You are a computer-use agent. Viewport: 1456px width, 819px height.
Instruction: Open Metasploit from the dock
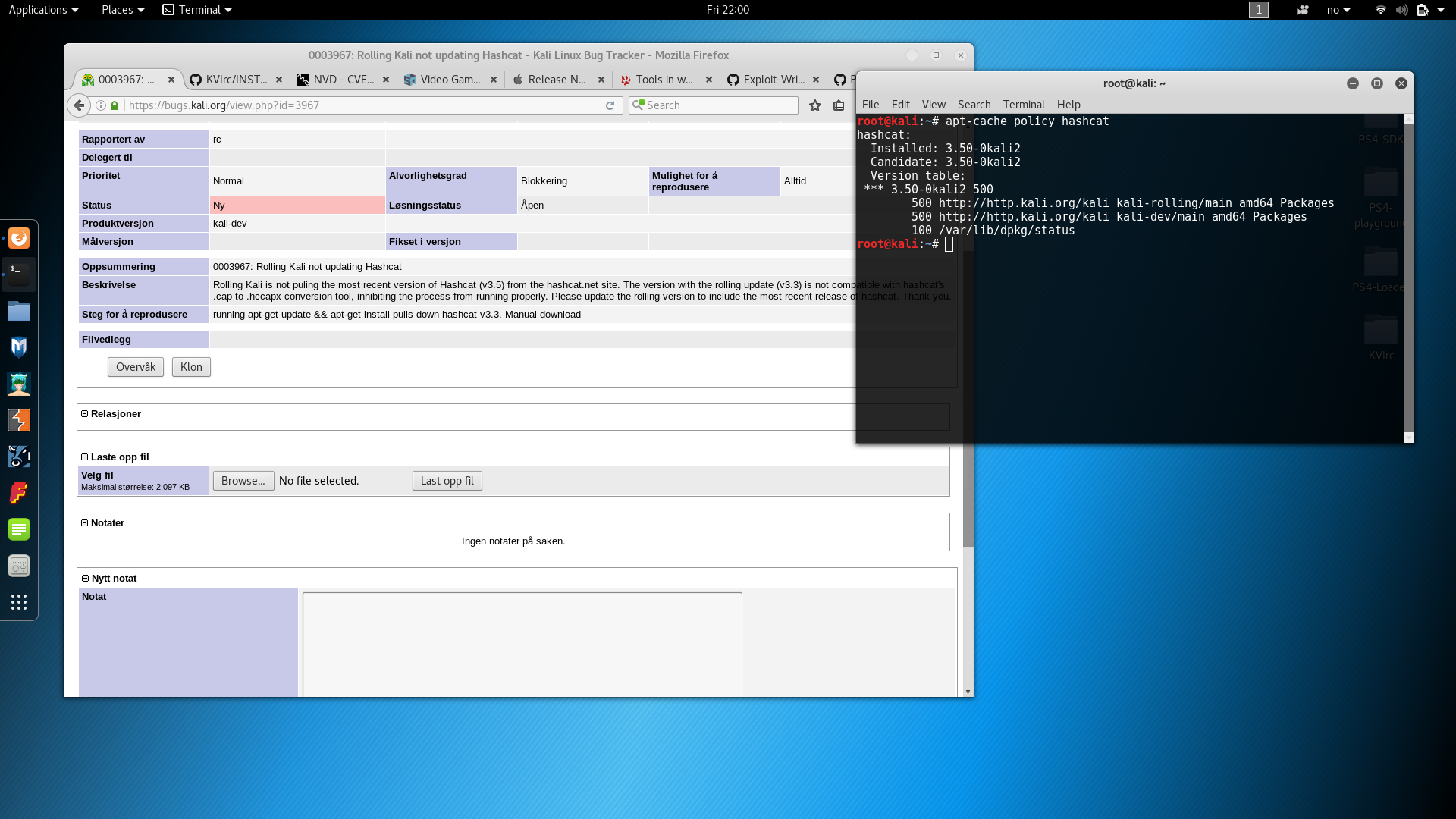[x=19, y=347]
